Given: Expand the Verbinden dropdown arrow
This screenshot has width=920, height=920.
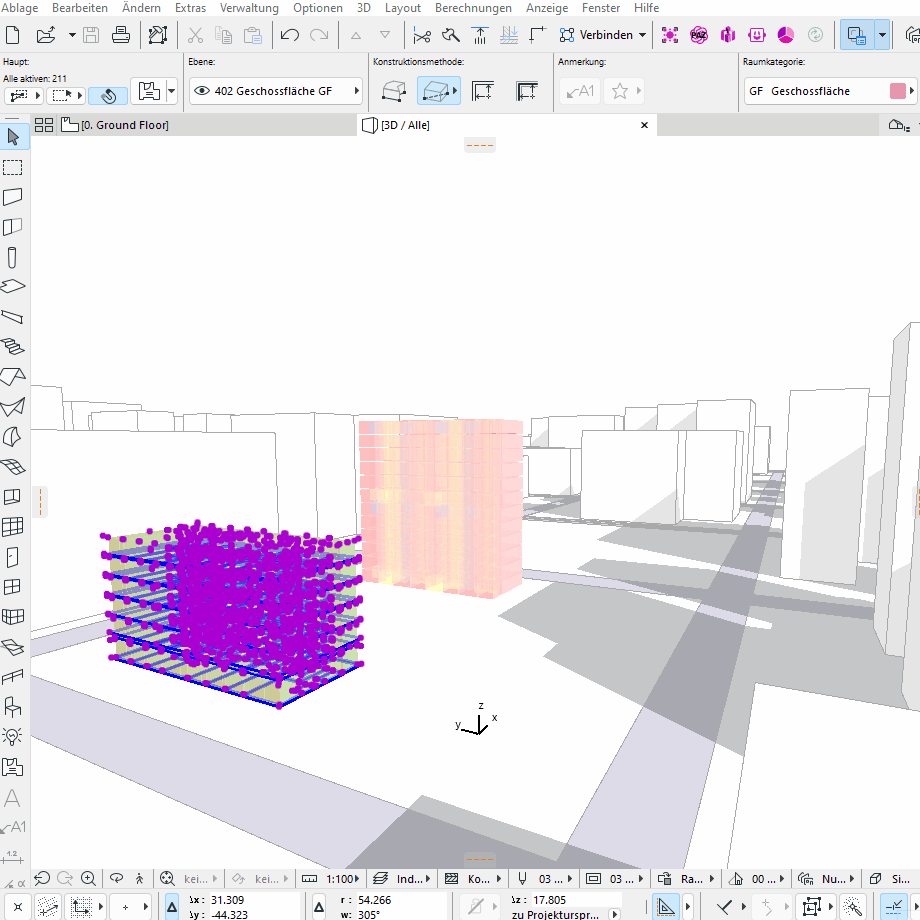Looking at the screenshot, I should 642,35.
